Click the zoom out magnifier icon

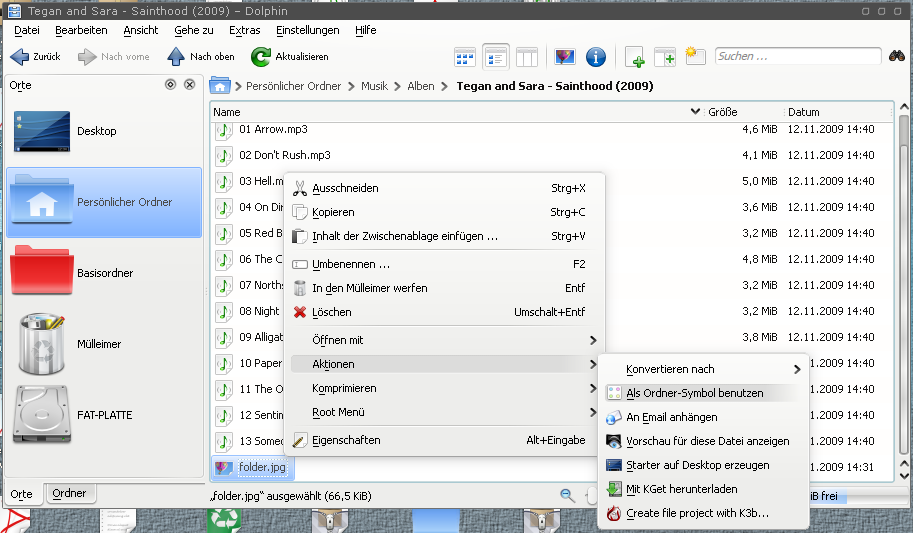(567, 495)
